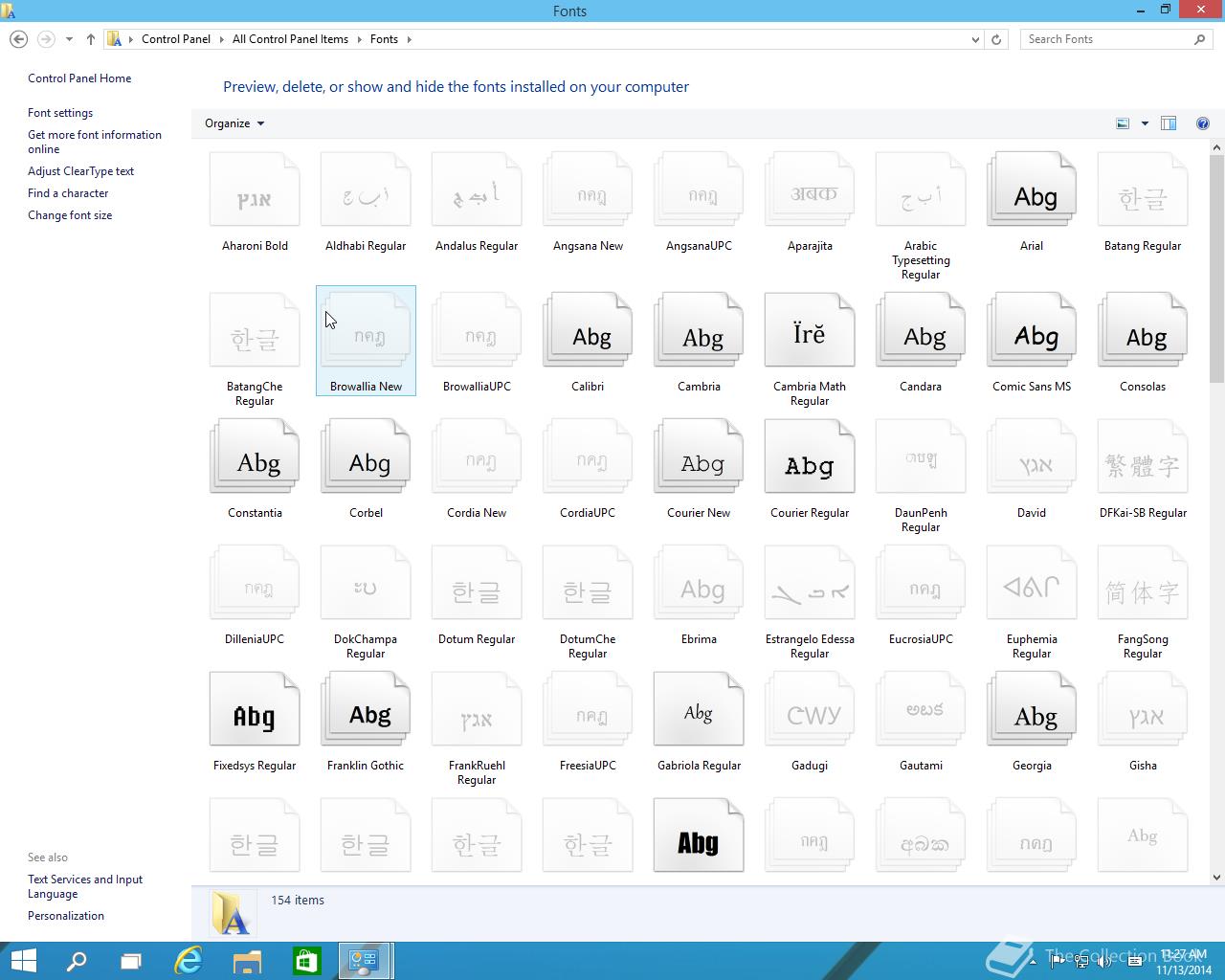Open Search from the taskbar
Viewport: 1225px width, 980px height.
pyautogui.click(x=76, y=961)
